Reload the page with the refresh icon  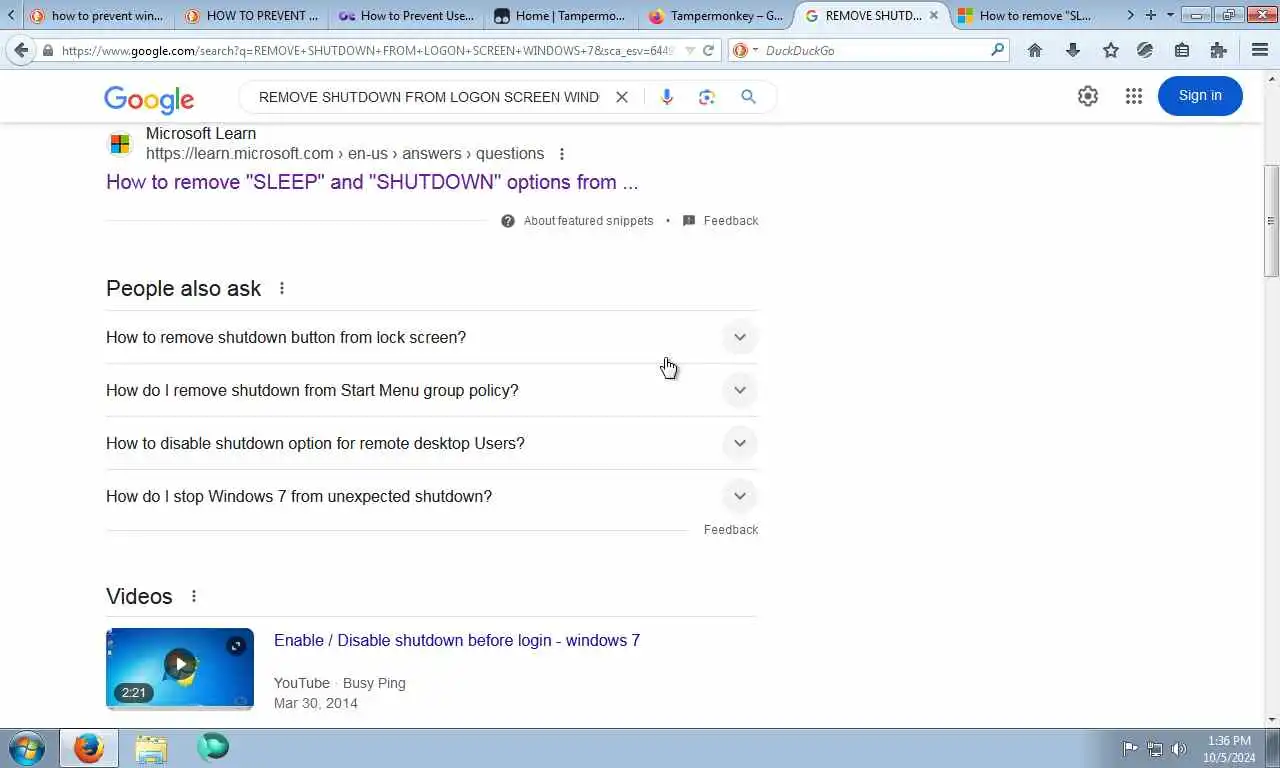[708, 50]
